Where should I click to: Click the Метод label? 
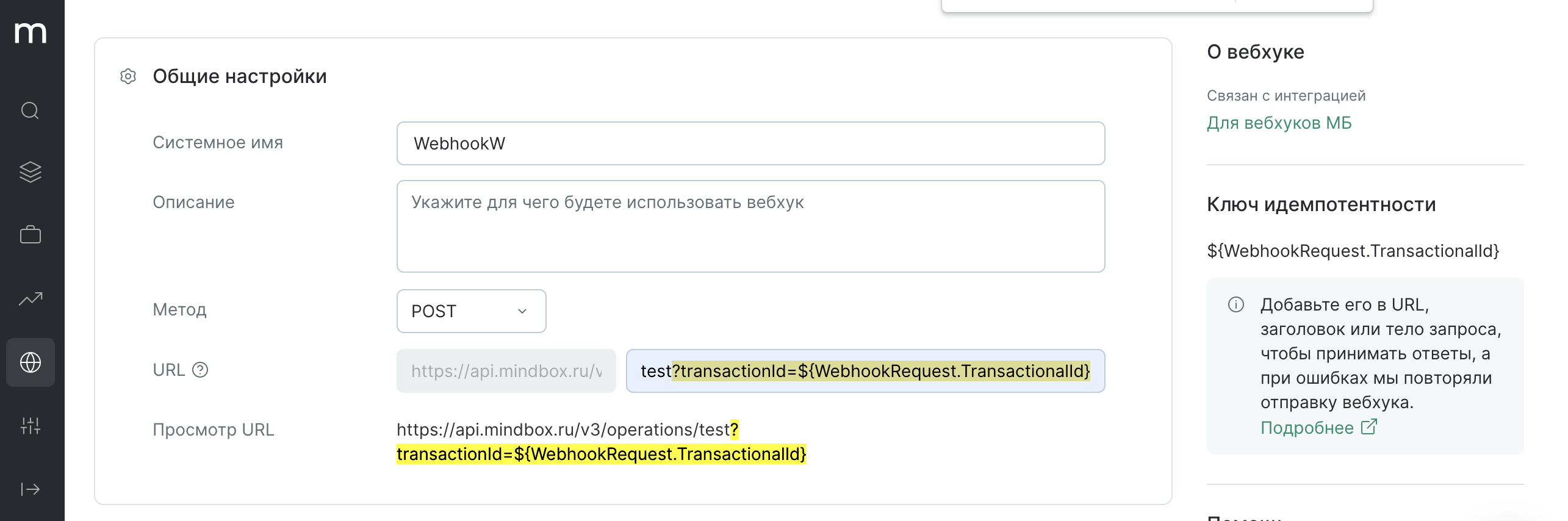(179, 309)
